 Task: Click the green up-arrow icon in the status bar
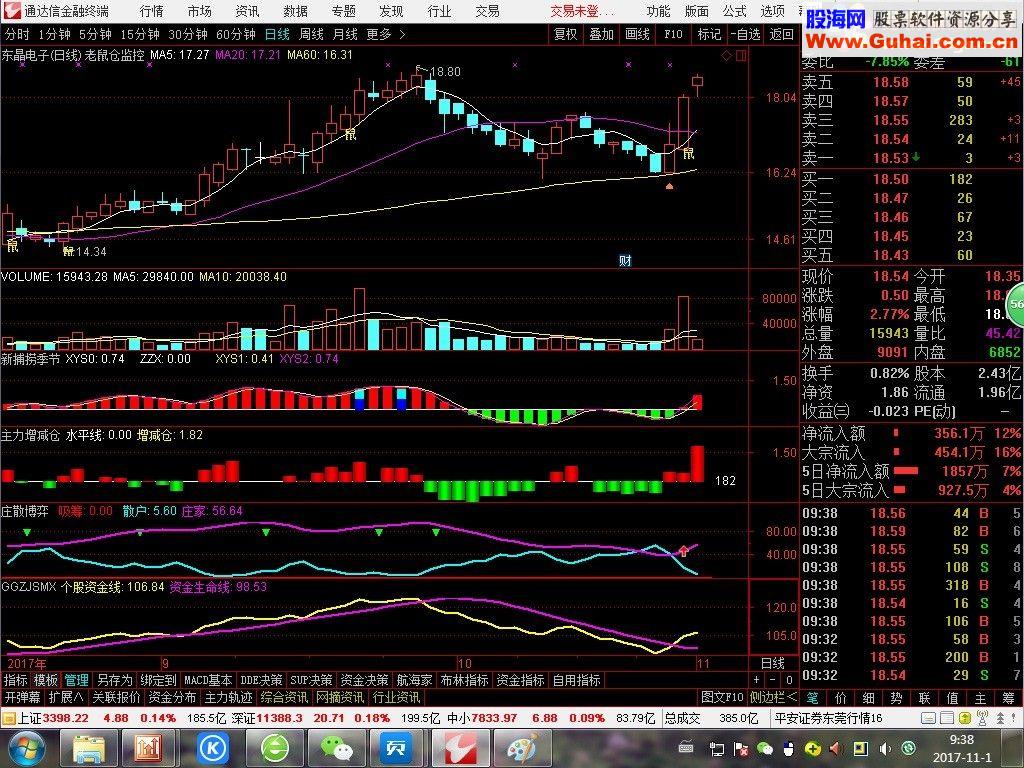click(965, 718)
